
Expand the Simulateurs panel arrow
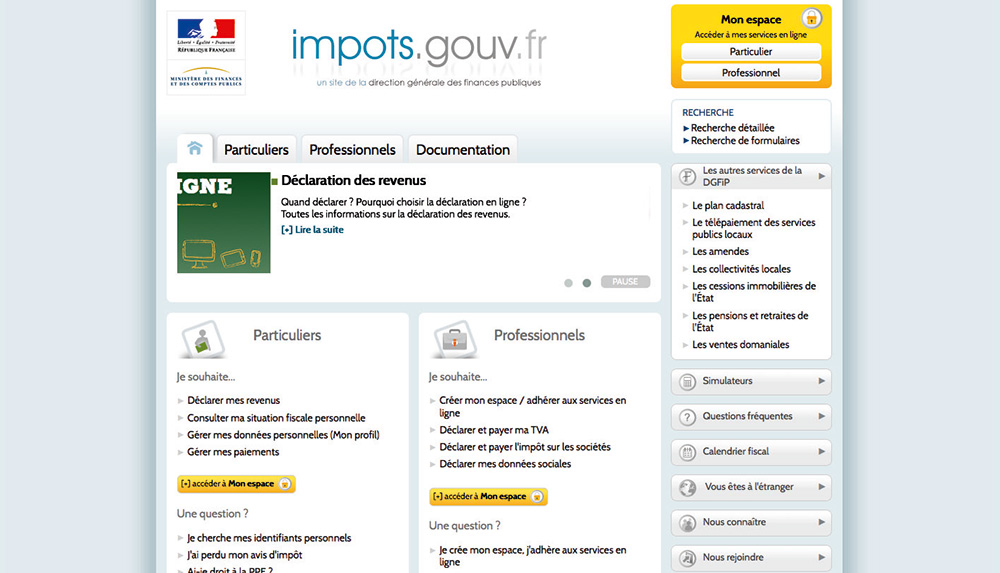(821, 381)
